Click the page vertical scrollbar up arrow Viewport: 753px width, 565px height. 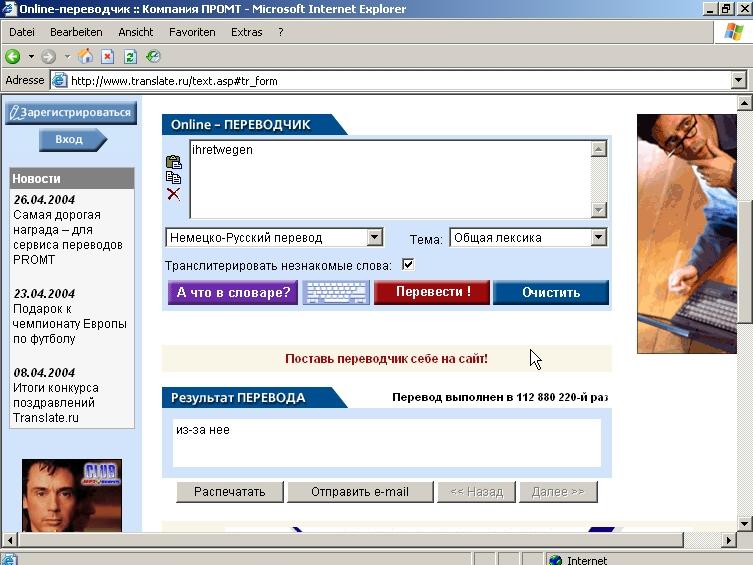coord(744,103)
